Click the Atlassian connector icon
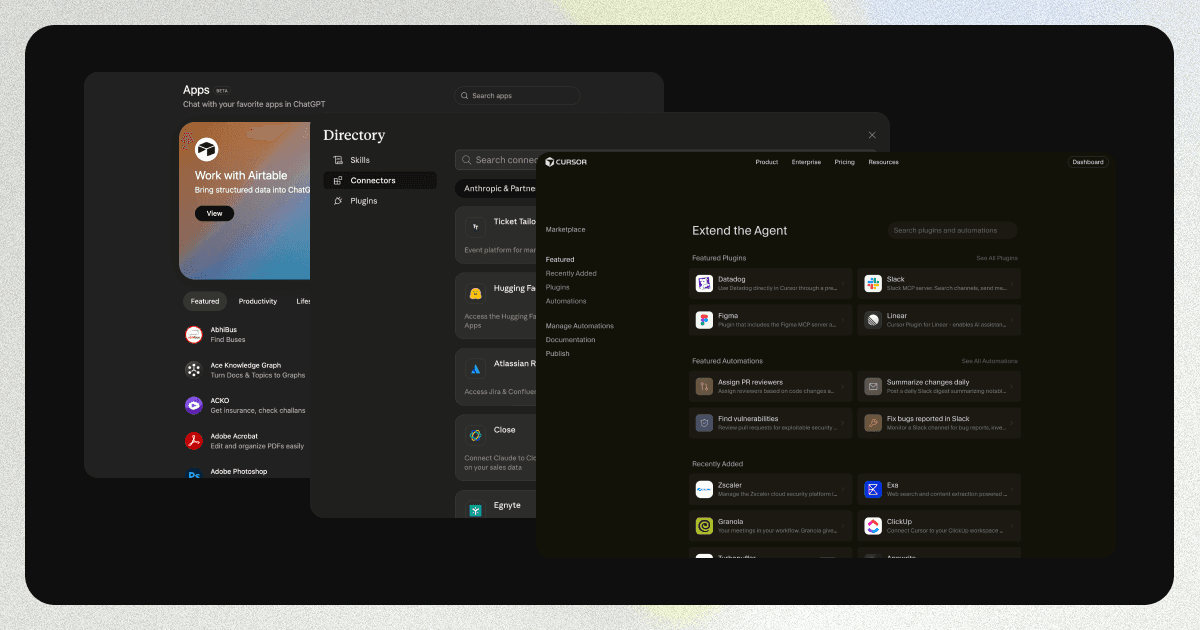Image resolution: width=1200 pixels, height=630 pixels. click(476, 368)
